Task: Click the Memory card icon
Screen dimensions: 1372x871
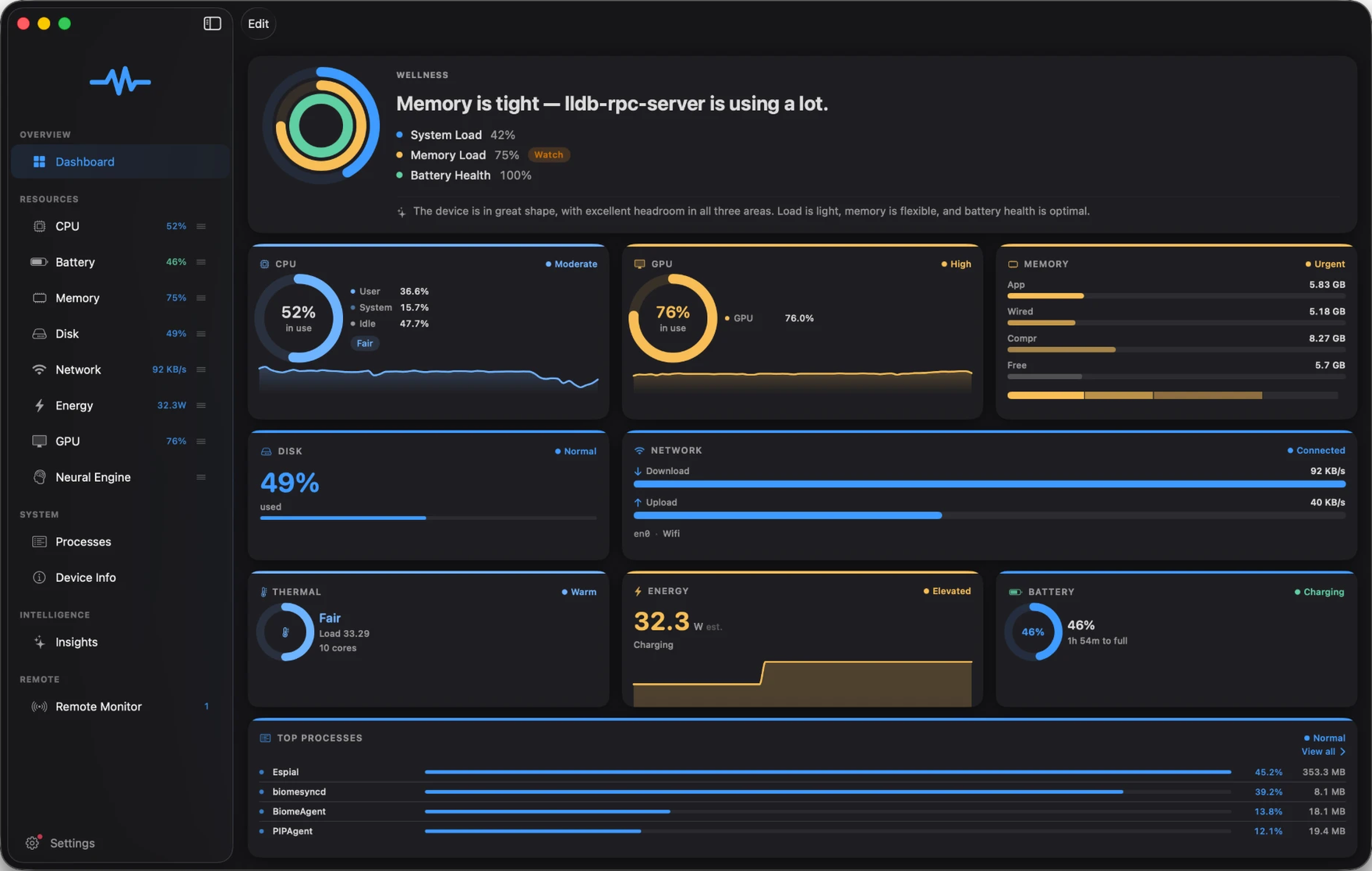Action: pos(1013,264)
